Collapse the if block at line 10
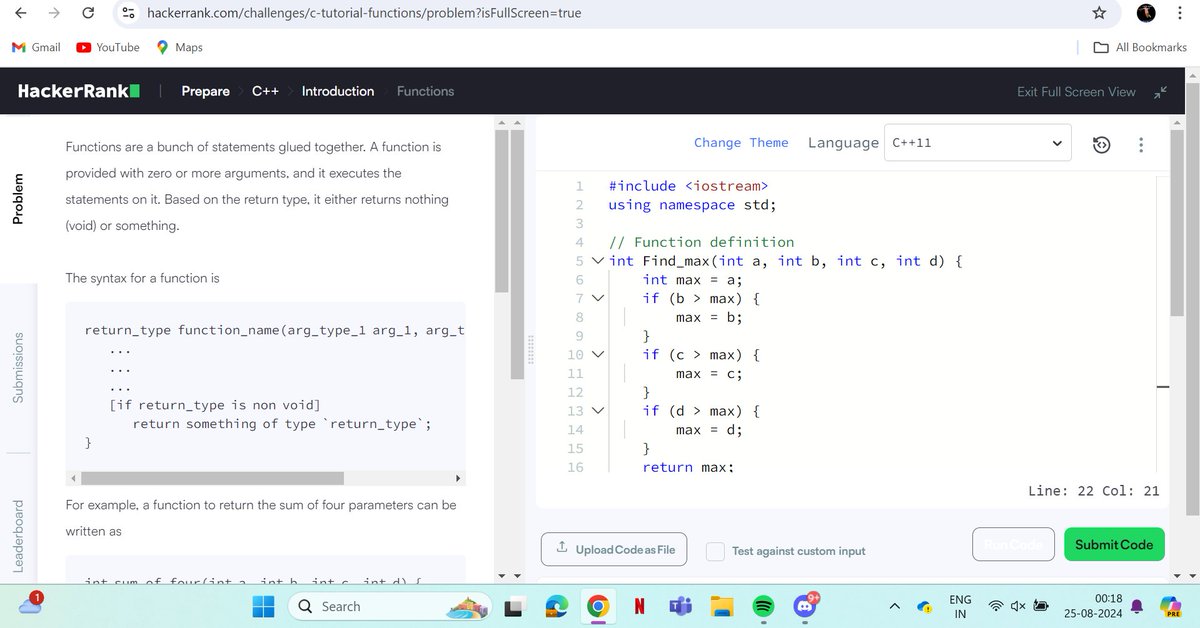 coord(598,355)
